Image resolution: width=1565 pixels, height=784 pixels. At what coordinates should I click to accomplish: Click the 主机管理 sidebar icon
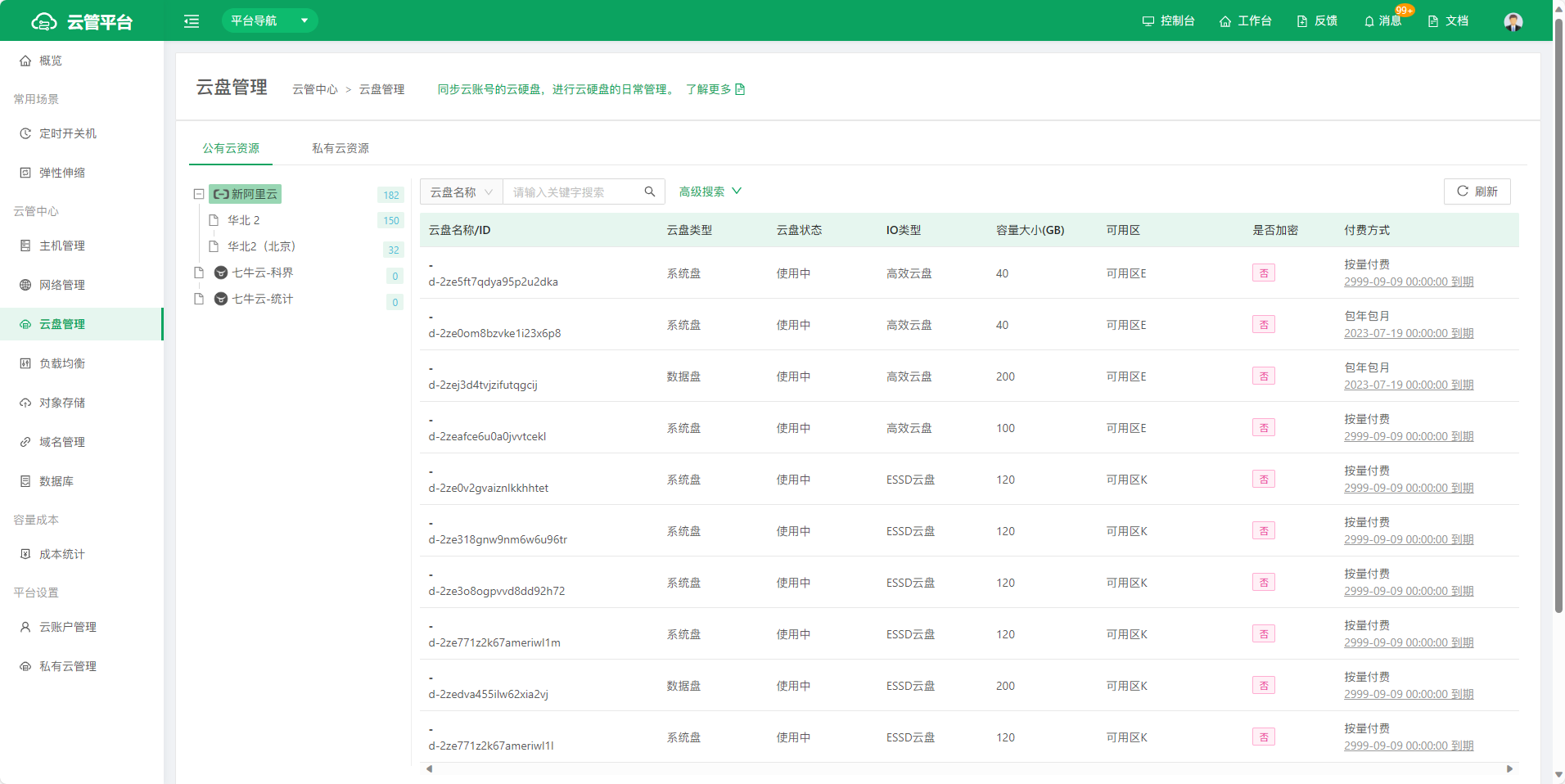pyautogui.click(x=25, y=246)
